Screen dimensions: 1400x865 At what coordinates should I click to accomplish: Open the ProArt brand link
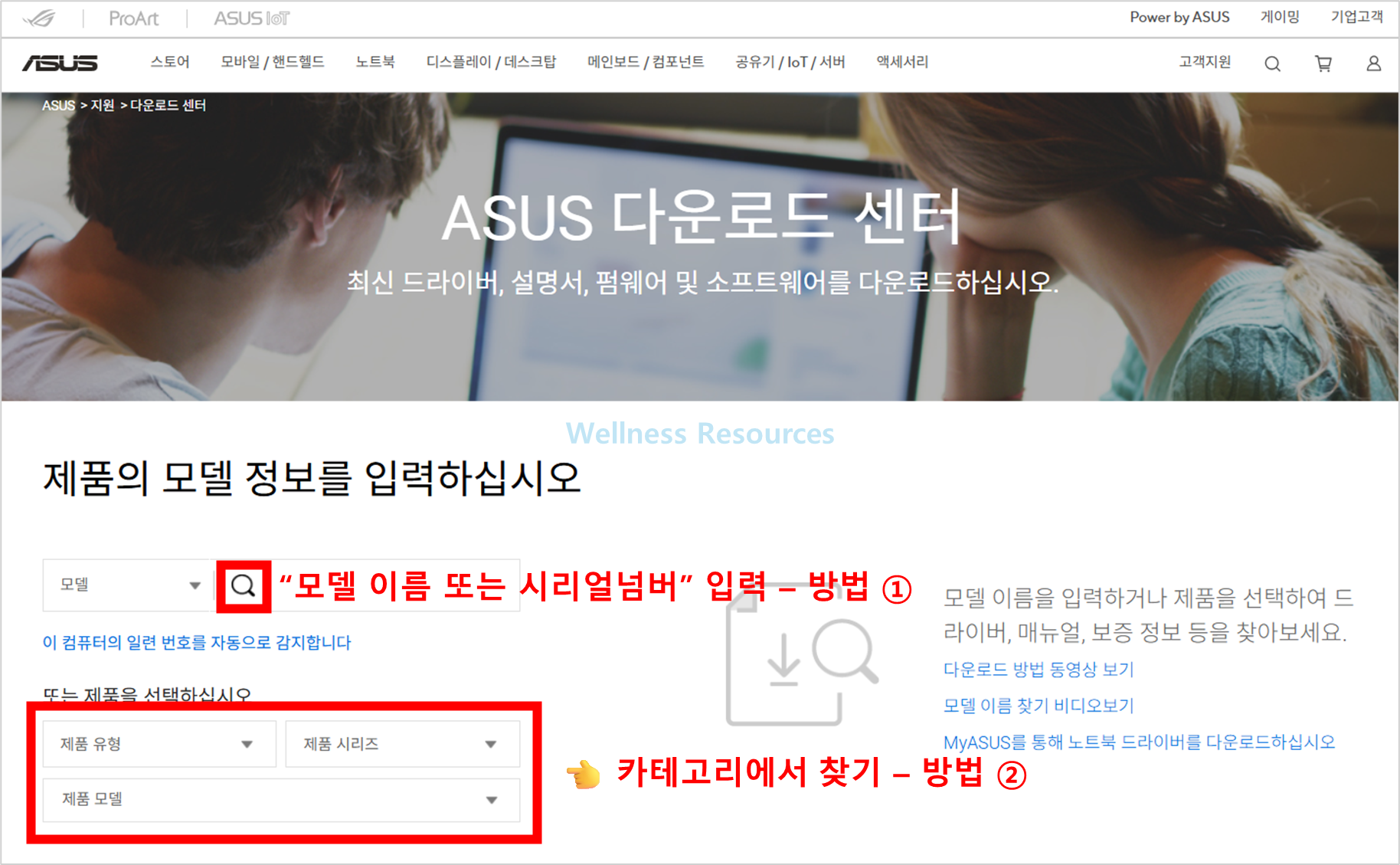pos(133,18)
